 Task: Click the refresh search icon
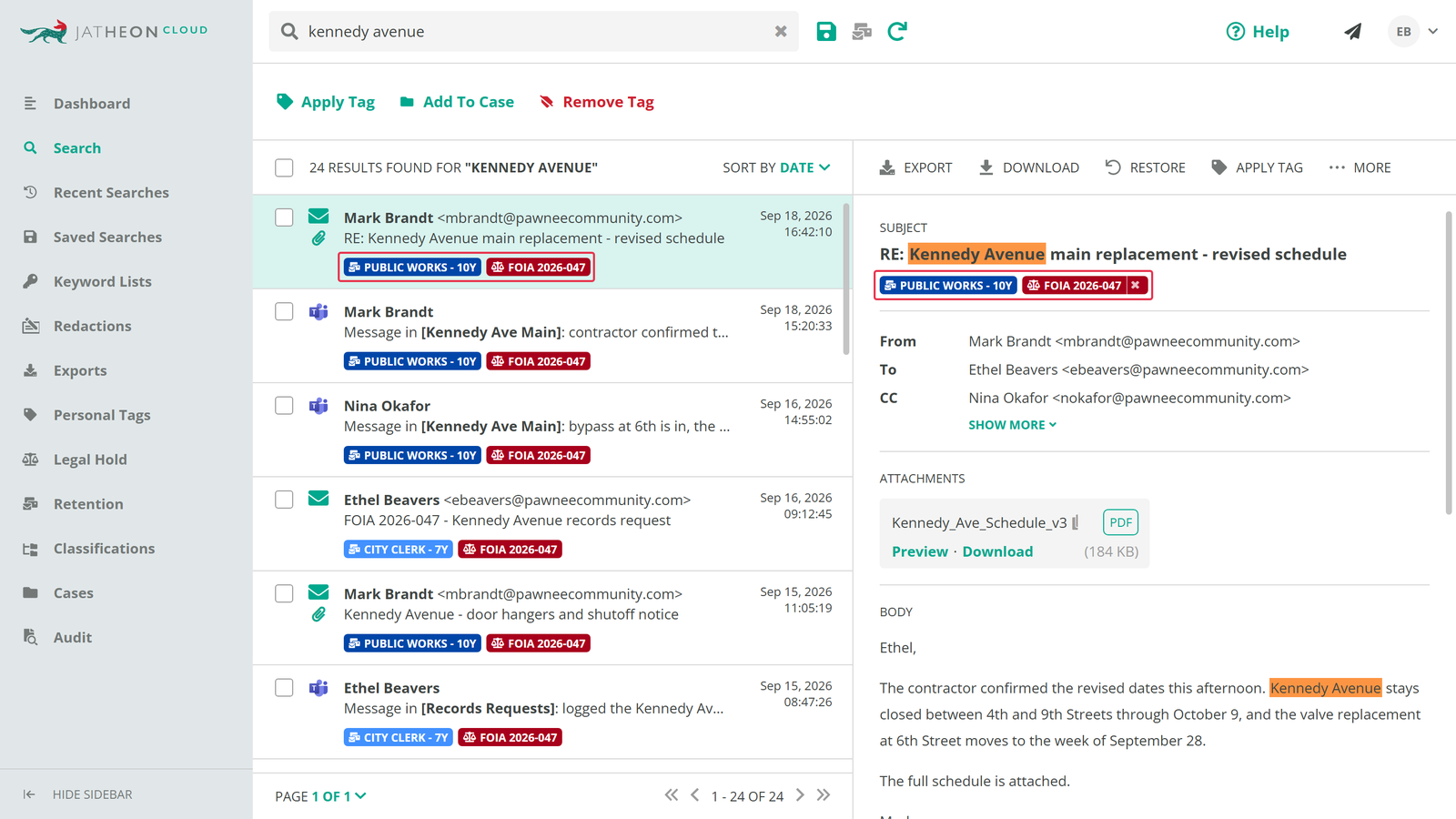tap(897, 32)
